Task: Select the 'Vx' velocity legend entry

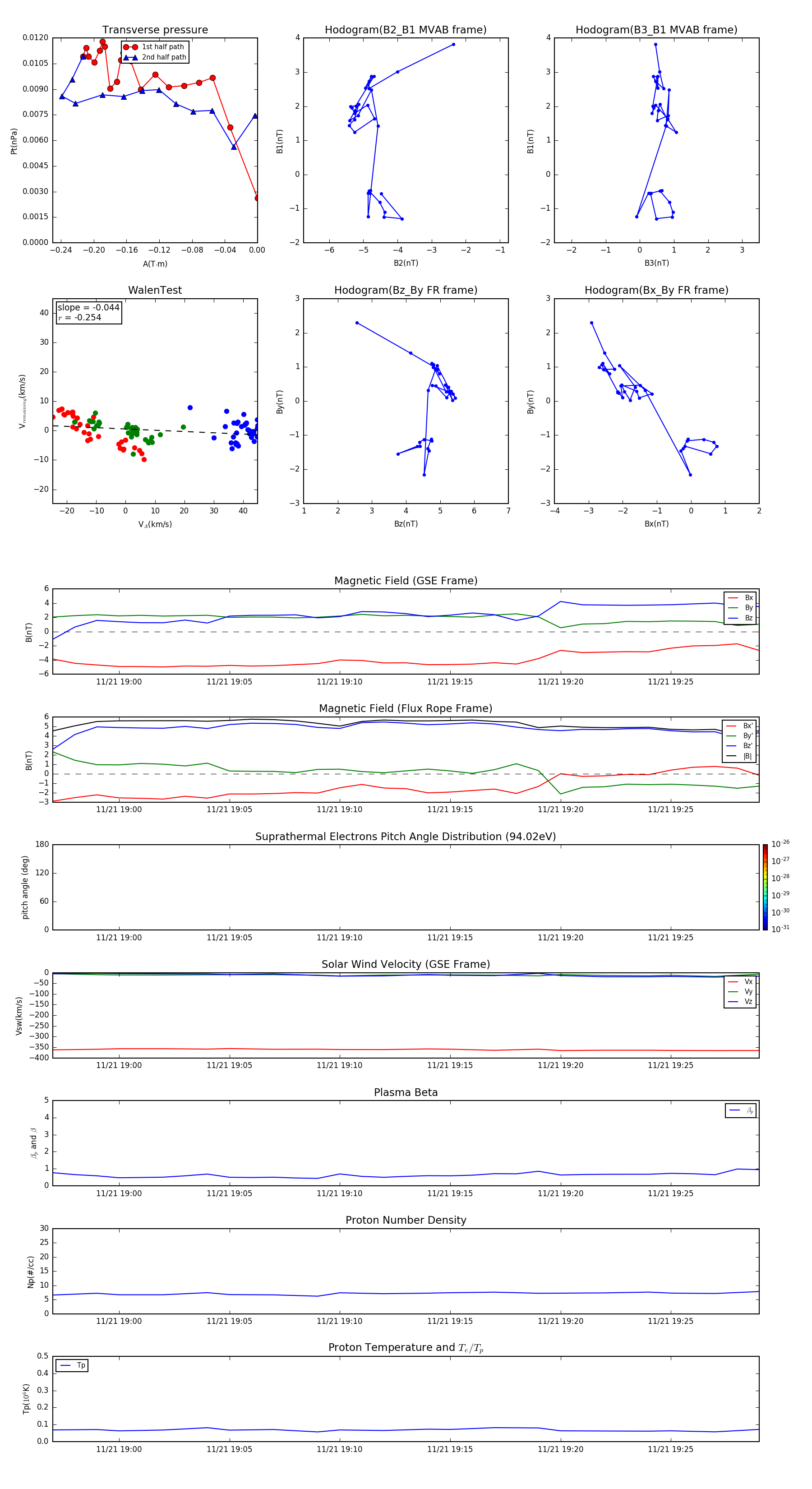Action: (x=740, y=982)
